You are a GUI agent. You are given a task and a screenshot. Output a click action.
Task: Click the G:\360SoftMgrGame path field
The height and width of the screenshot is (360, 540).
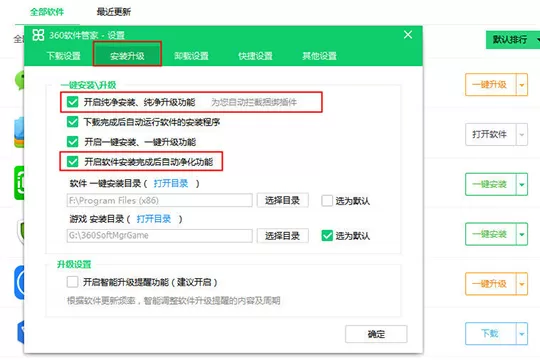[x=159, y=235]
